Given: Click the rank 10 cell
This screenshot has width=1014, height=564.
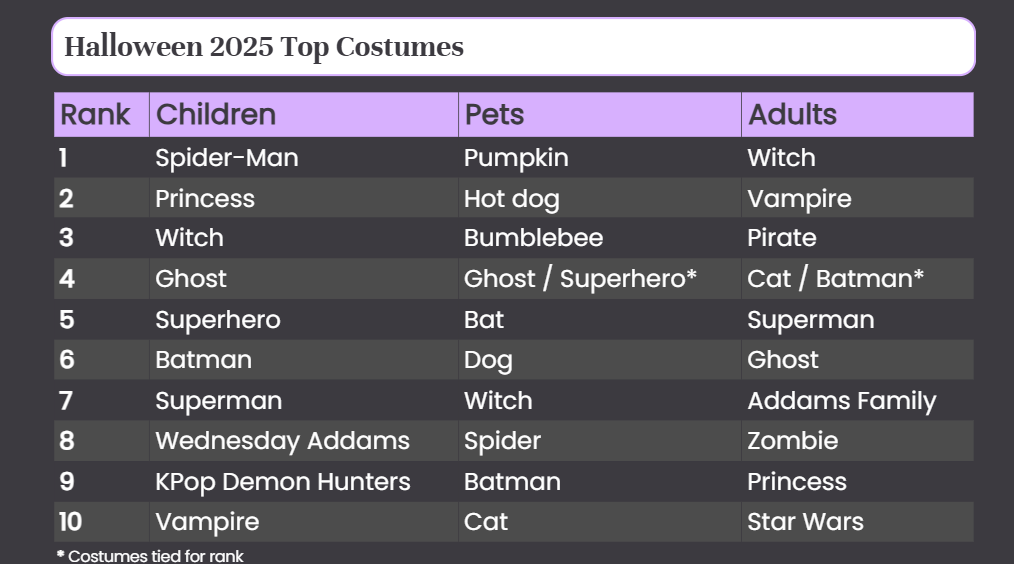Looking at the screenshot, I should point(102,522).
